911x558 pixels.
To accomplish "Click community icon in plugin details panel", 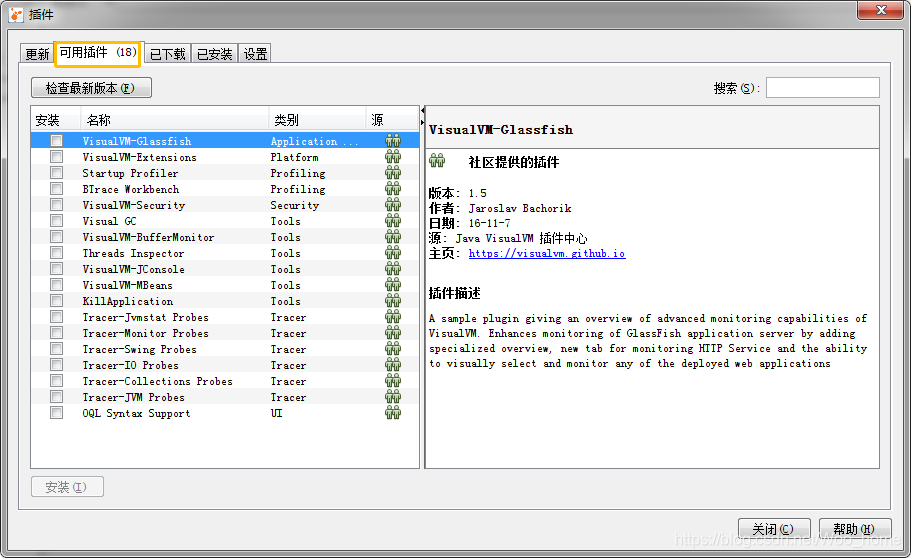I will (x=437, y=160).
